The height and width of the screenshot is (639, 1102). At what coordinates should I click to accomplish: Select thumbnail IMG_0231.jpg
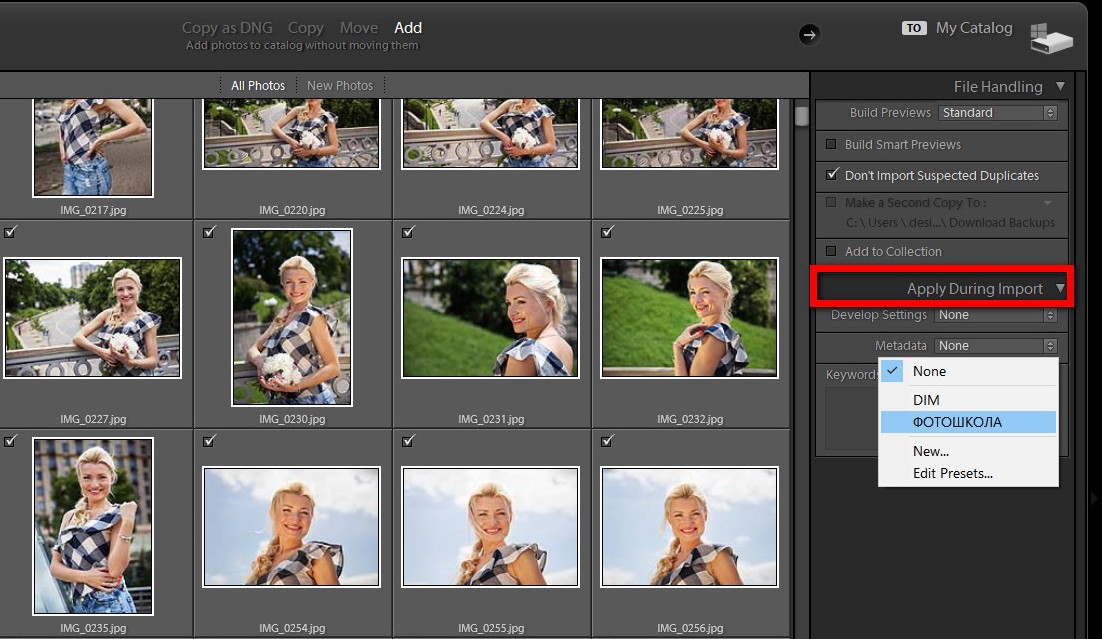coord(491,318)
